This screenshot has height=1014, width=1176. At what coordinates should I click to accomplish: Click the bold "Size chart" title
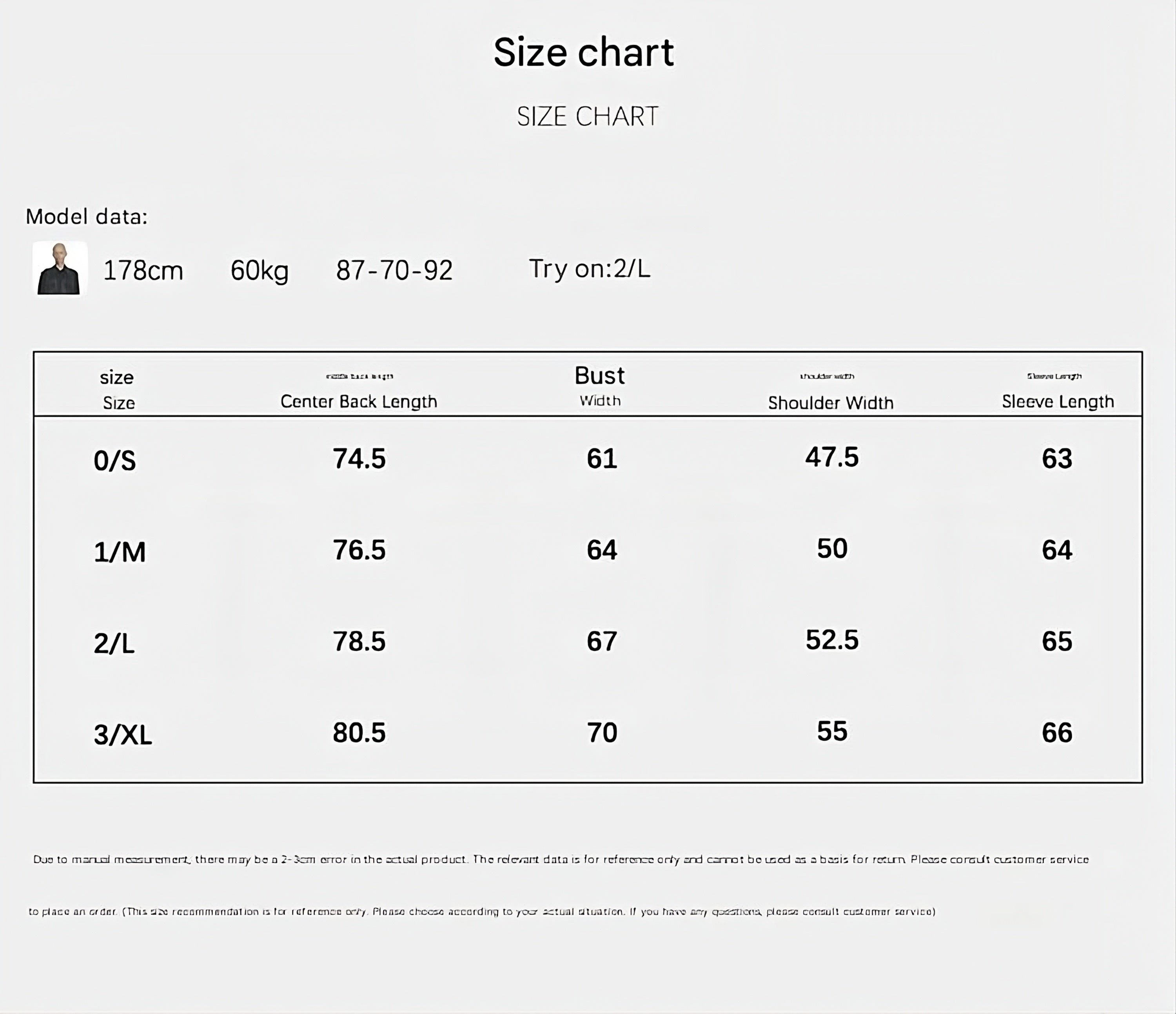tap(583, 52)
